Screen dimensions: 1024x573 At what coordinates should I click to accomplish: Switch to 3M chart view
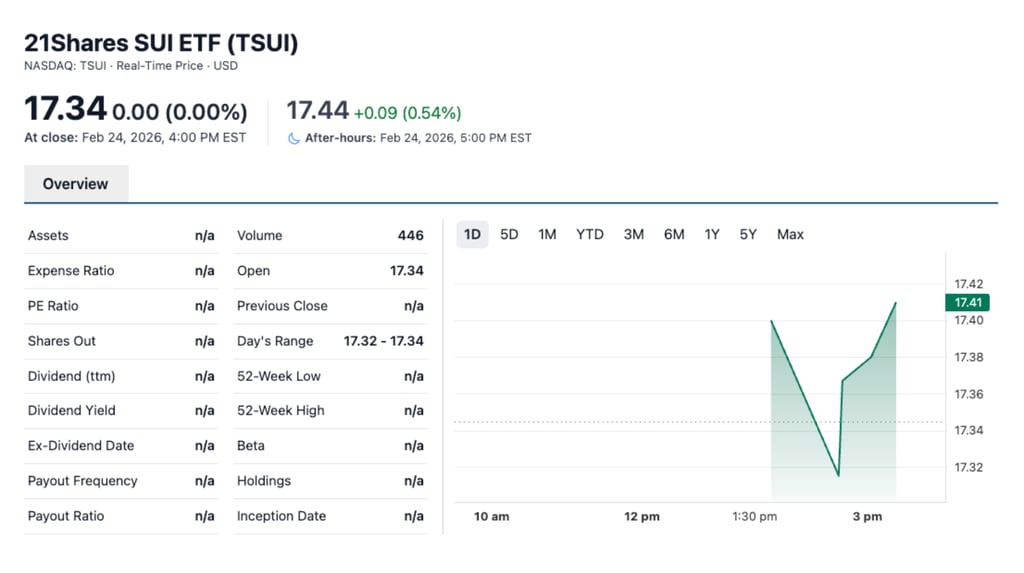coord(634,234)
